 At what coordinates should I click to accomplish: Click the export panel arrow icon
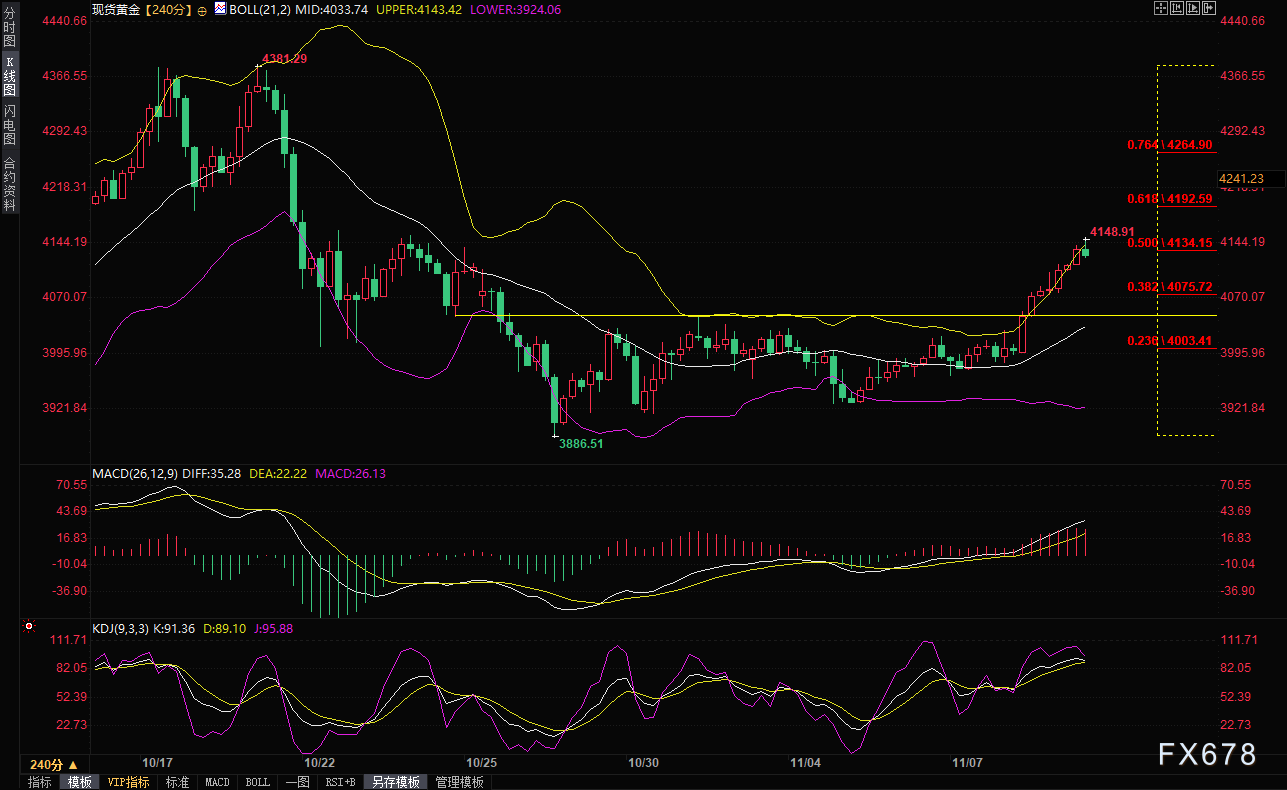pyautogui.click(x=1208, y=8)
